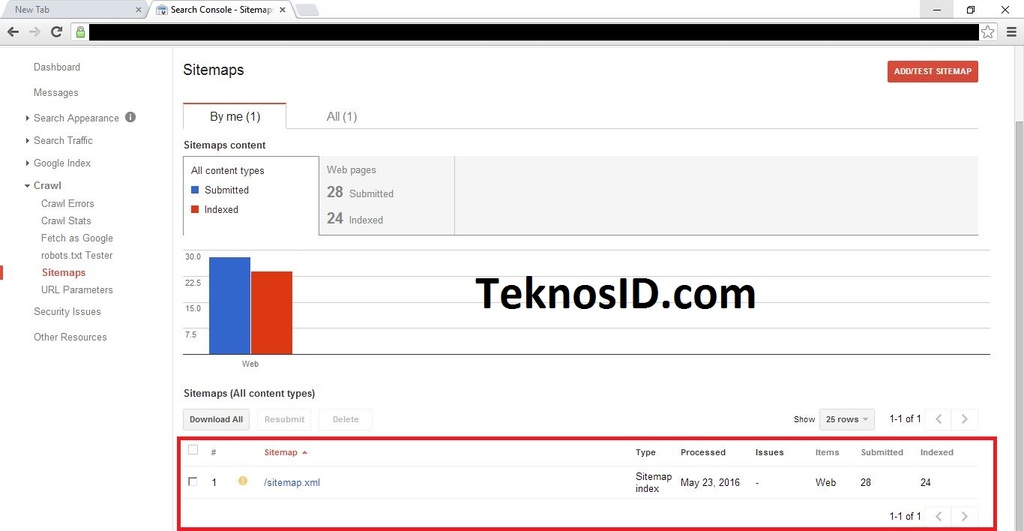Open Other Resources in sidebar
Viewport: 1024px width, 531px height.
pyautogui.click(x=70, y=337)
